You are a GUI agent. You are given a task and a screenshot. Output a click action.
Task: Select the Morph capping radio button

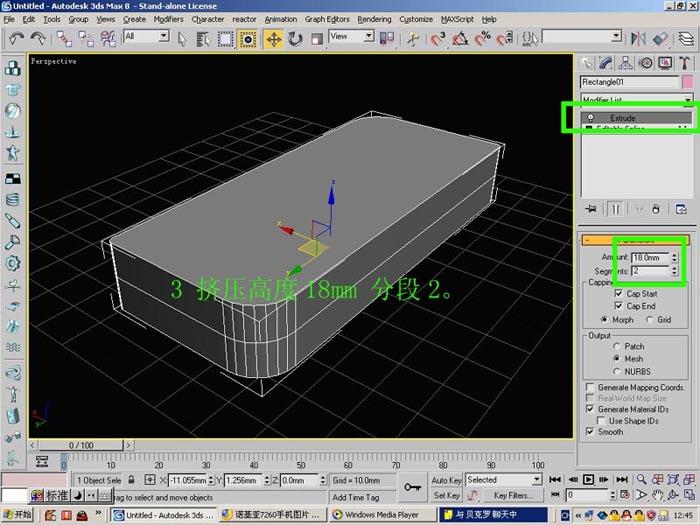(x=604, y=319)
